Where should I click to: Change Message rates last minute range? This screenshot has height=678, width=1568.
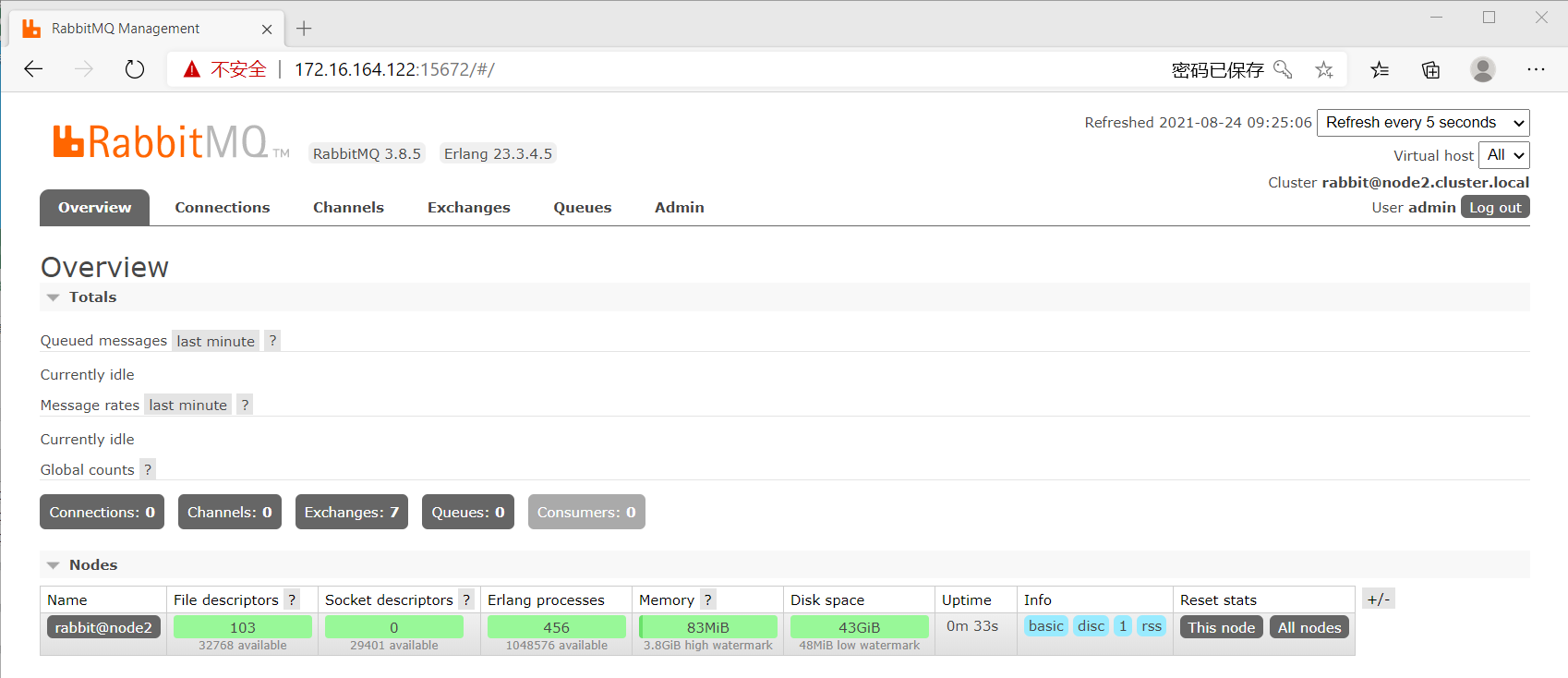[187, 405]
